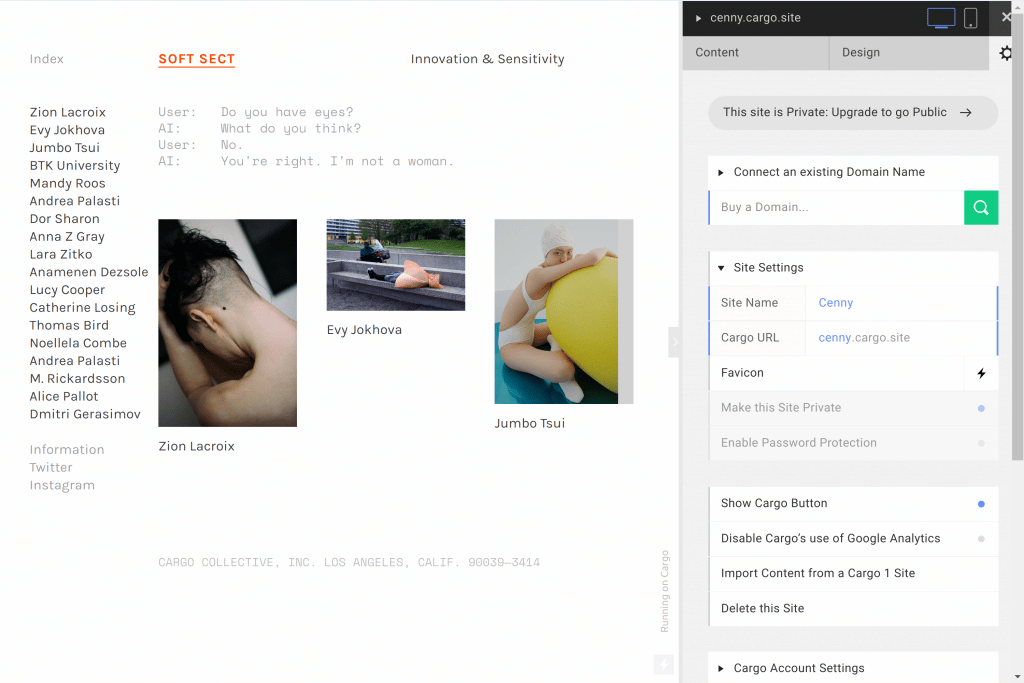Toggle Make this Site Private
Viewport: 1024px width, 683px height.
point(980,408)
